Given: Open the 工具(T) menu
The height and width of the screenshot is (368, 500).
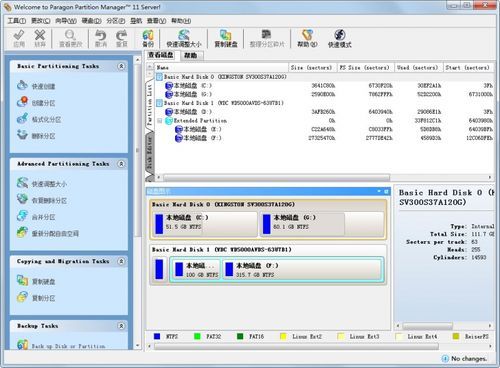Looking at the screenshot, I should tap(17, 21).
